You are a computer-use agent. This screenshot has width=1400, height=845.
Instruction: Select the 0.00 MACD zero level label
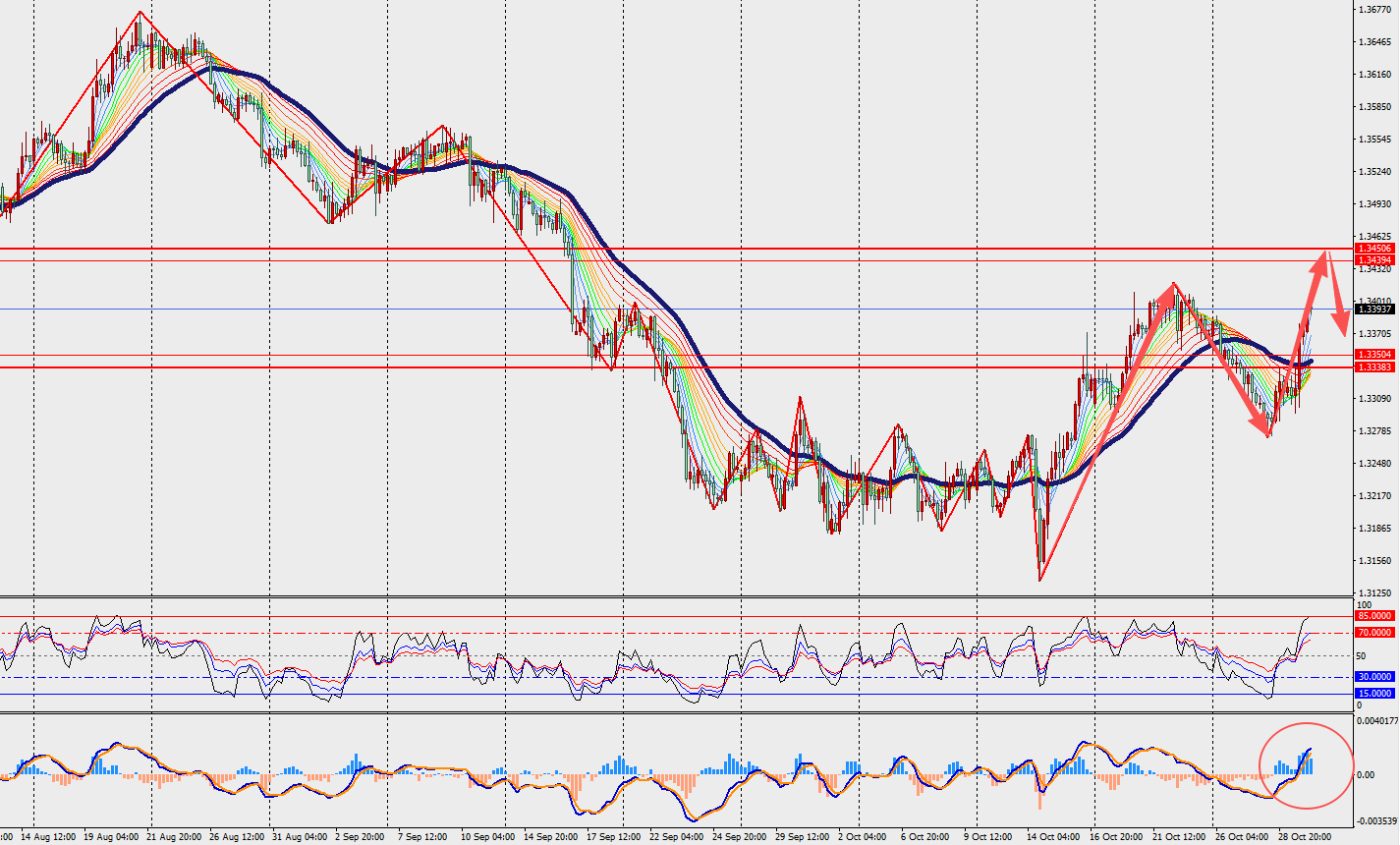tap(1366, 775)
